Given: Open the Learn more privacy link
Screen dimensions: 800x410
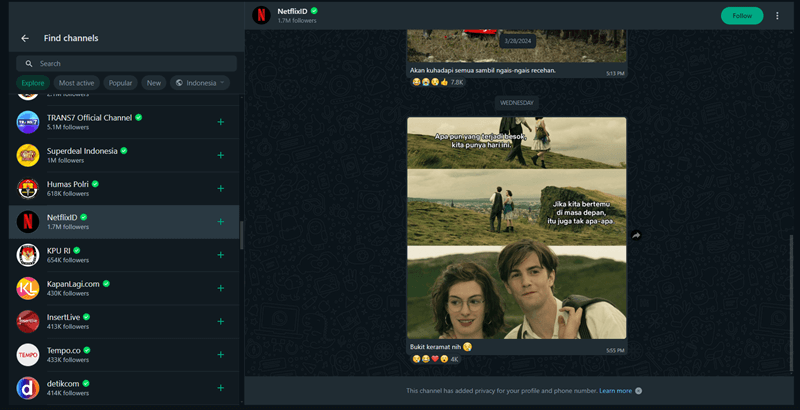Looking at the screenshot, I should point(615,391).
